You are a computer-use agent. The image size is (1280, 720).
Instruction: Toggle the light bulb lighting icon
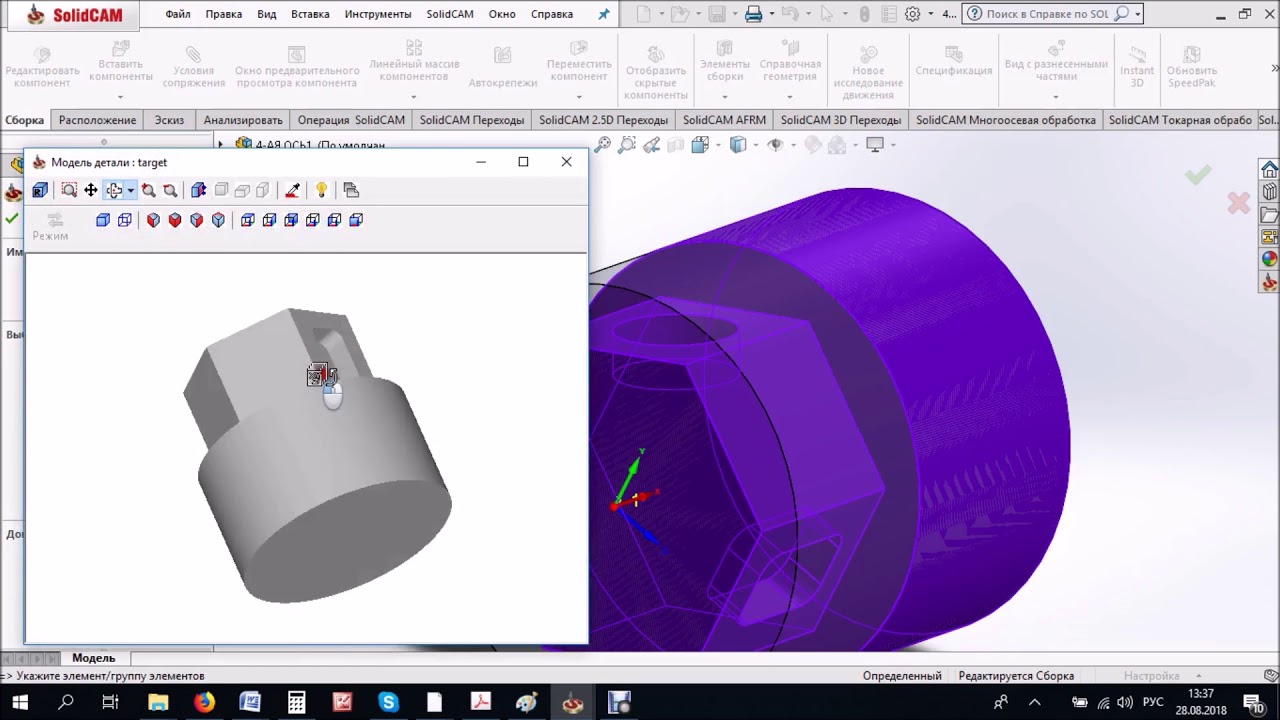coord(321,190)
